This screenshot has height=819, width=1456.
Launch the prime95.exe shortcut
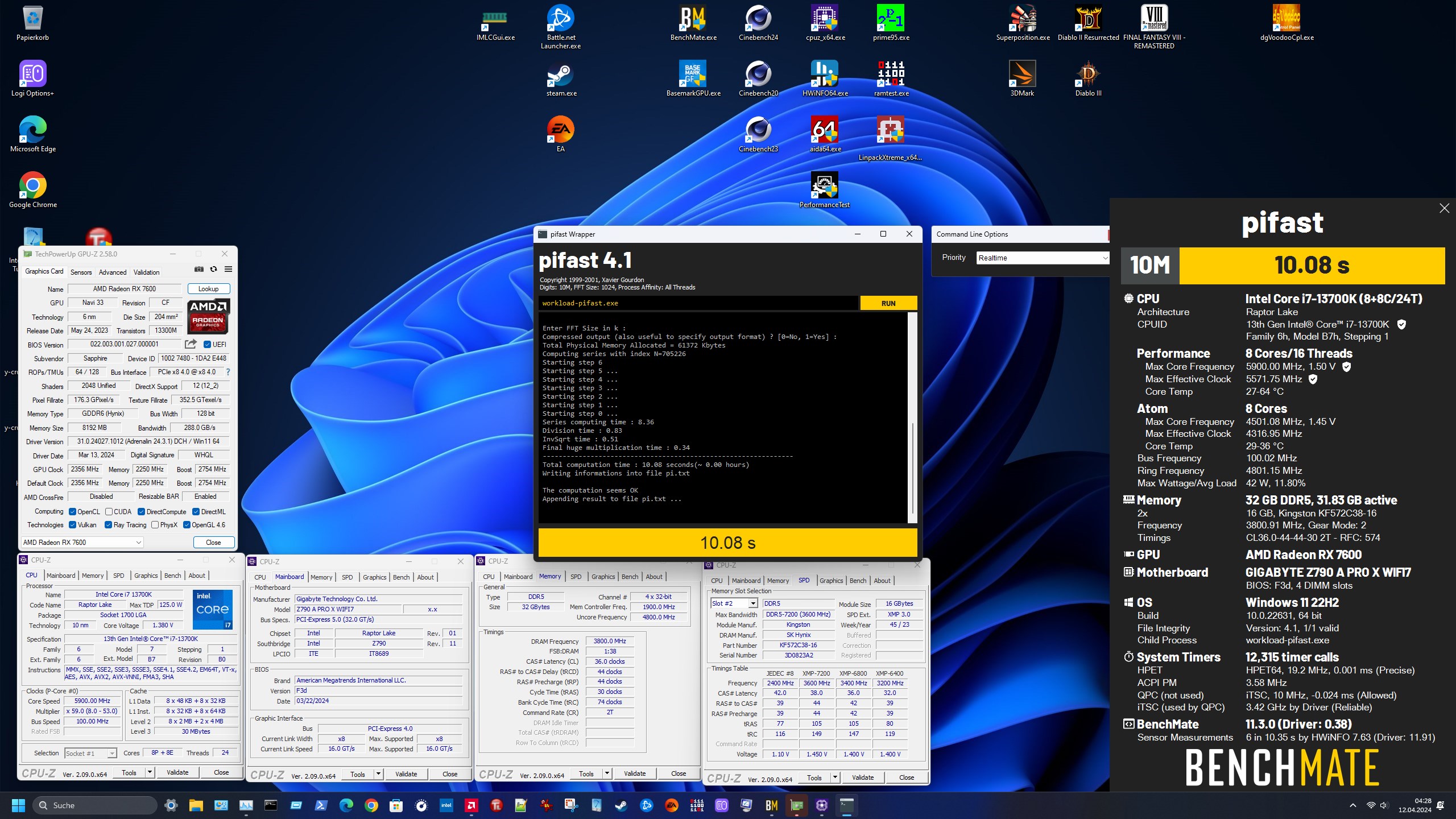tap(891, 23)
